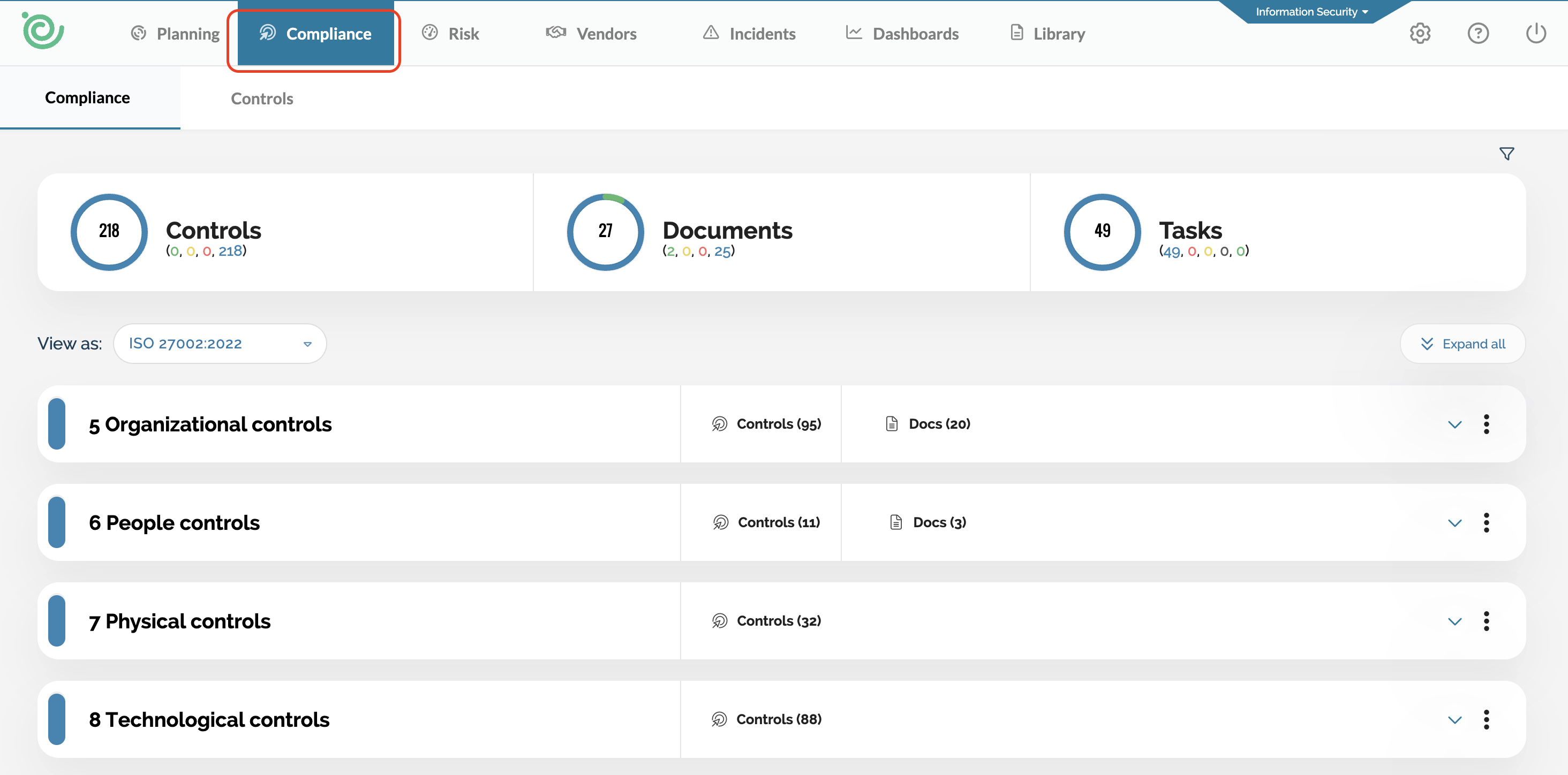This screenshot has width=1568, height=775.
Task: Open kebab menu for Organizational controls
Action: tap(1486, 424)
